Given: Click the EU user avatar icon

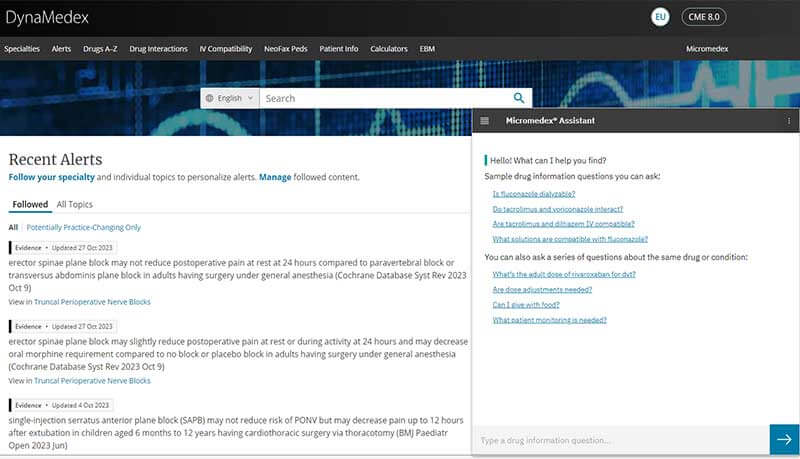Looking at the screenshot, I should tap(659, 17).
